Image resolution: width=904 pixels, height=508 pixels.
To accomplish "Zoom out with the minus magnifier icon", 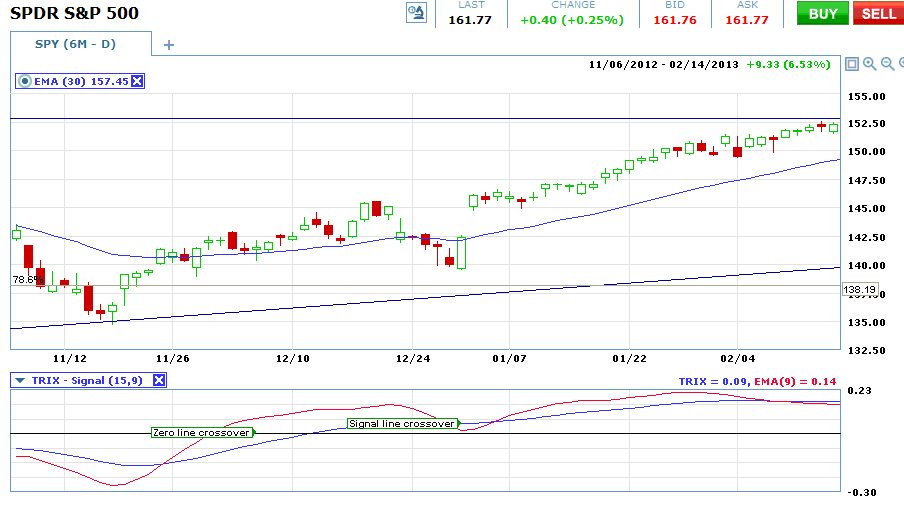I will click(x=888, y=64).
